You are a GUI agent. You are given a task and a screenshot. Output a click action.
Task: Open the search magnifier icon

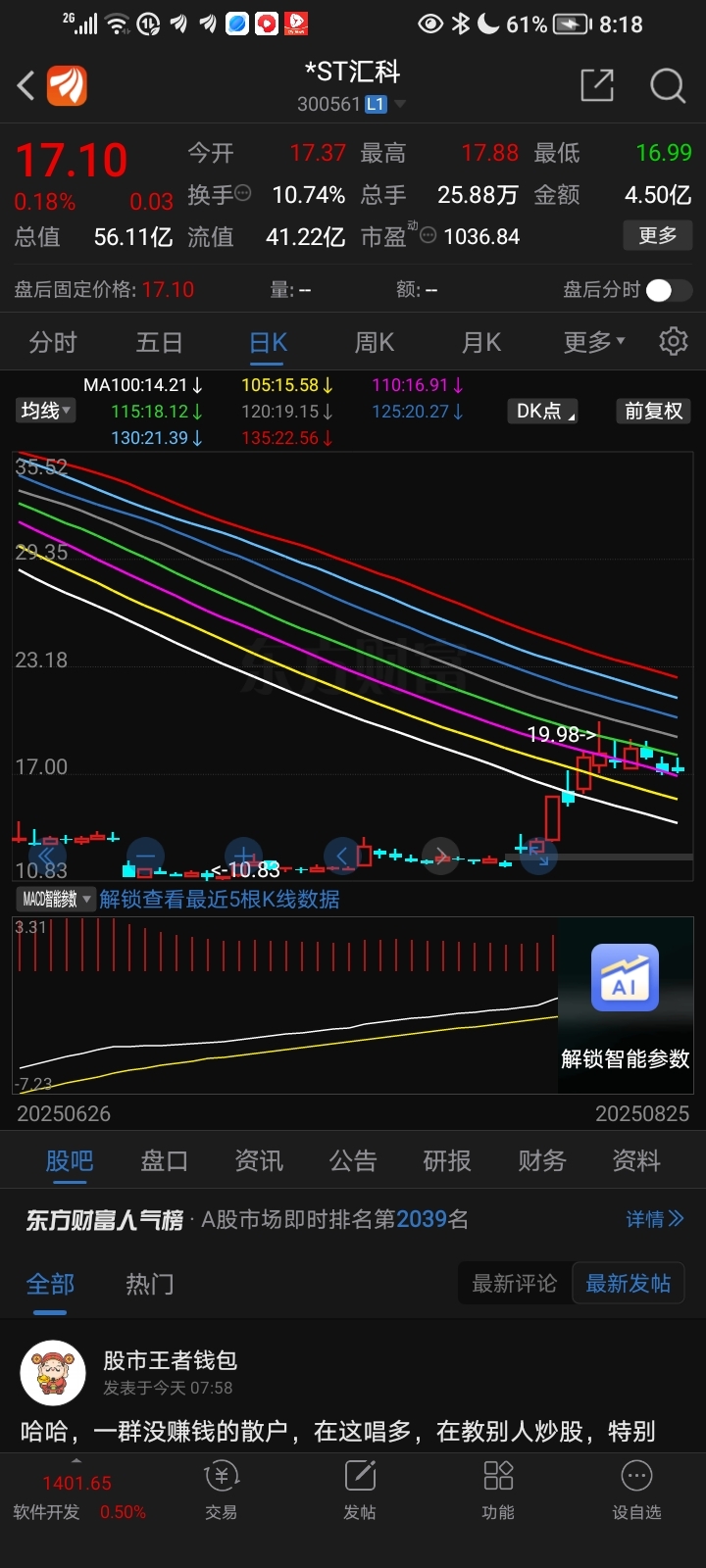(667, 86)
